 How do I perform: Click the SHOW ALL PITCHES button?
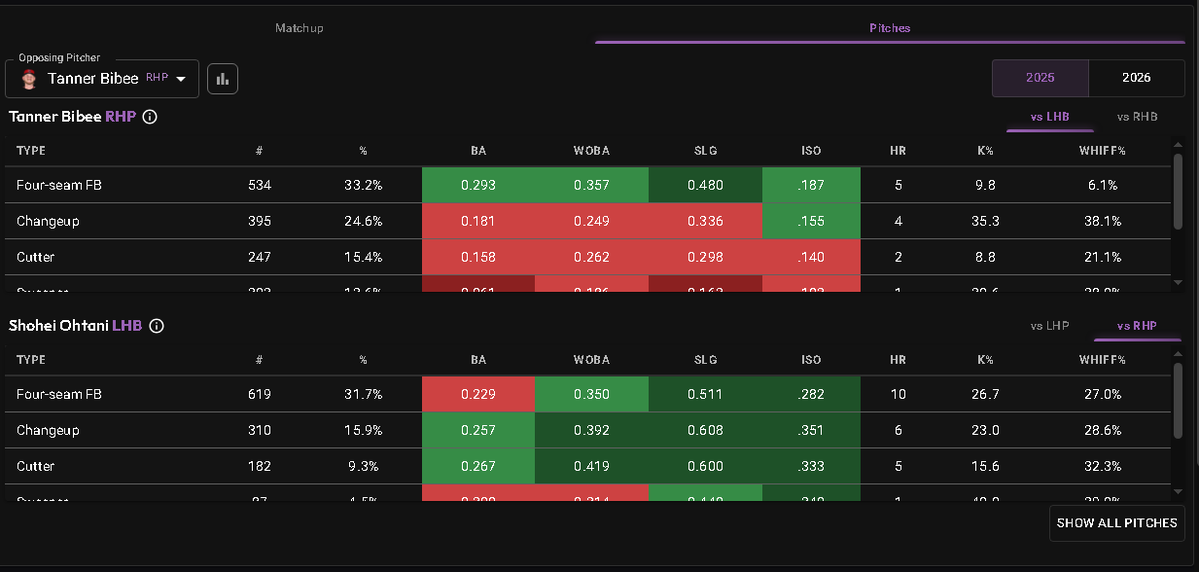(x=1116, y=524)
